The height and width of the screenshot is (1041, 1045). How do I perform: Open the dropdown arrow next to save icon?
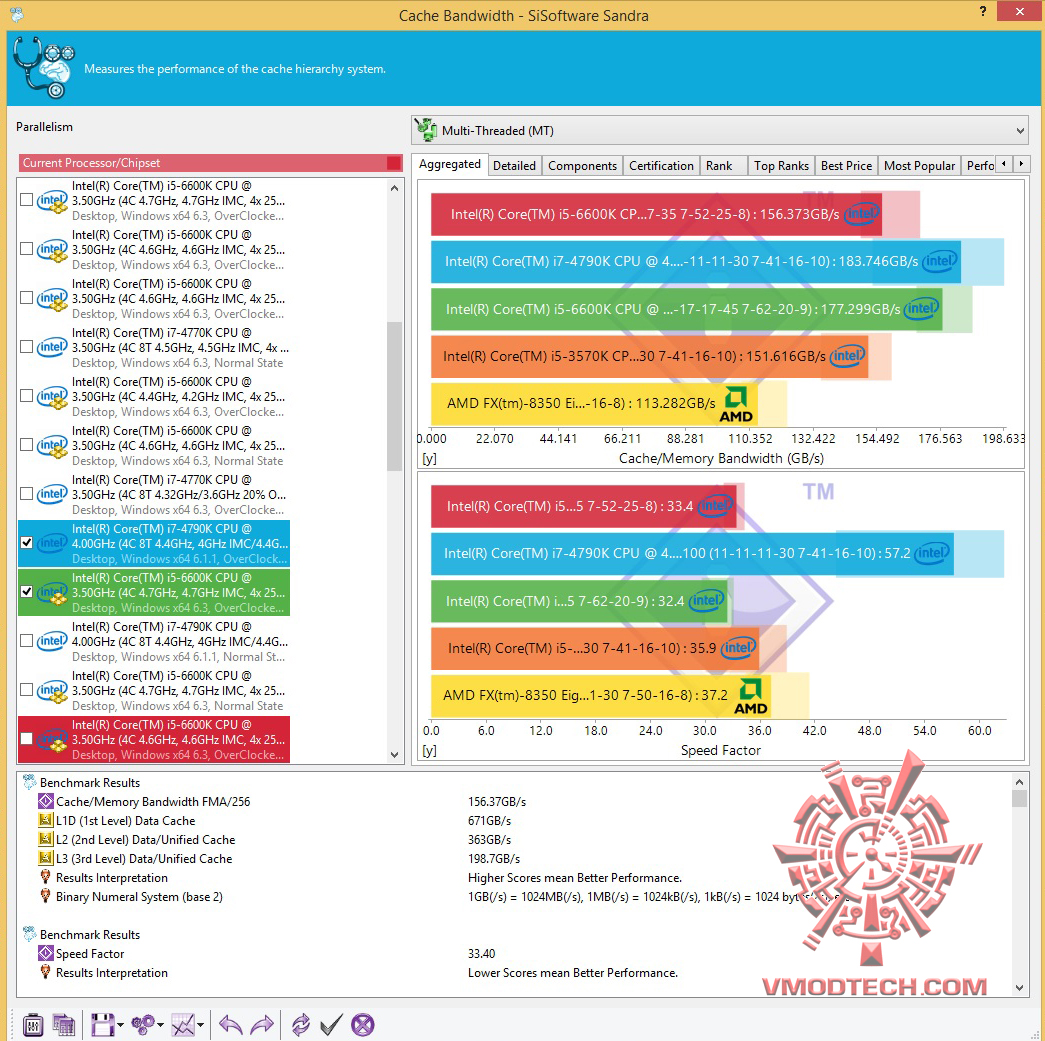click(x=121, y=1026)
